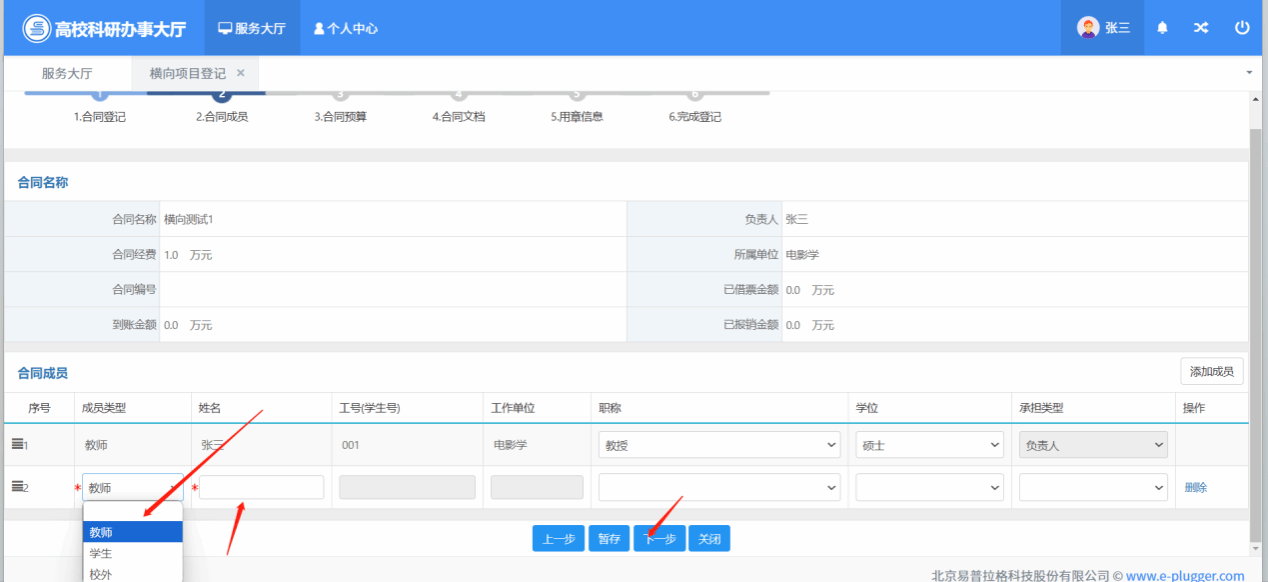Click the notification bell icon
This screenshot has height=582, width=1268.
point(1162,28)
